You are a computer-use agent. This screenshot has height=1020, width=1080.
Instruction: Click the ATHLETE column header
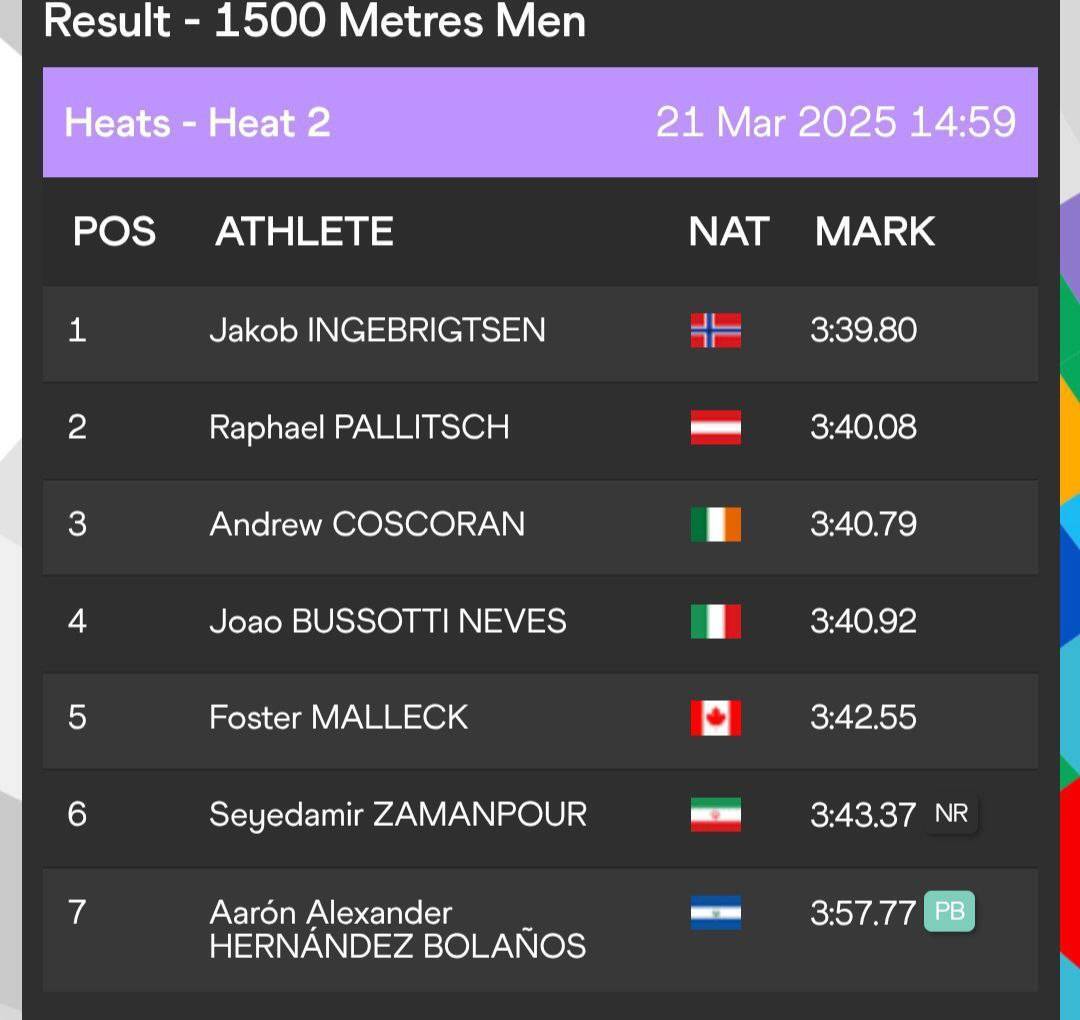(x=304, y=231)
